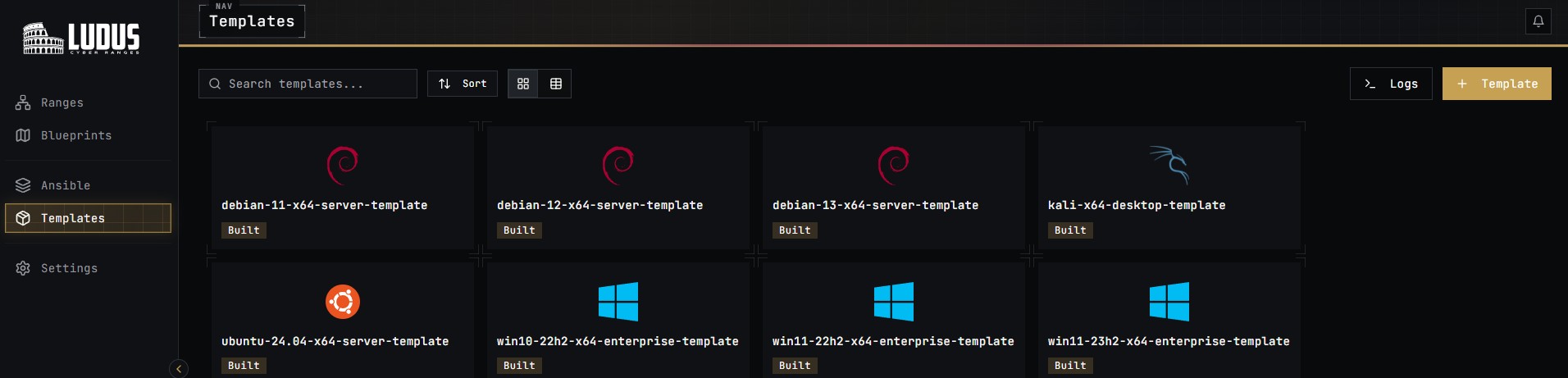Click the Templates page title
This screenshot has height=378, width=1568.
click(252, 21)
